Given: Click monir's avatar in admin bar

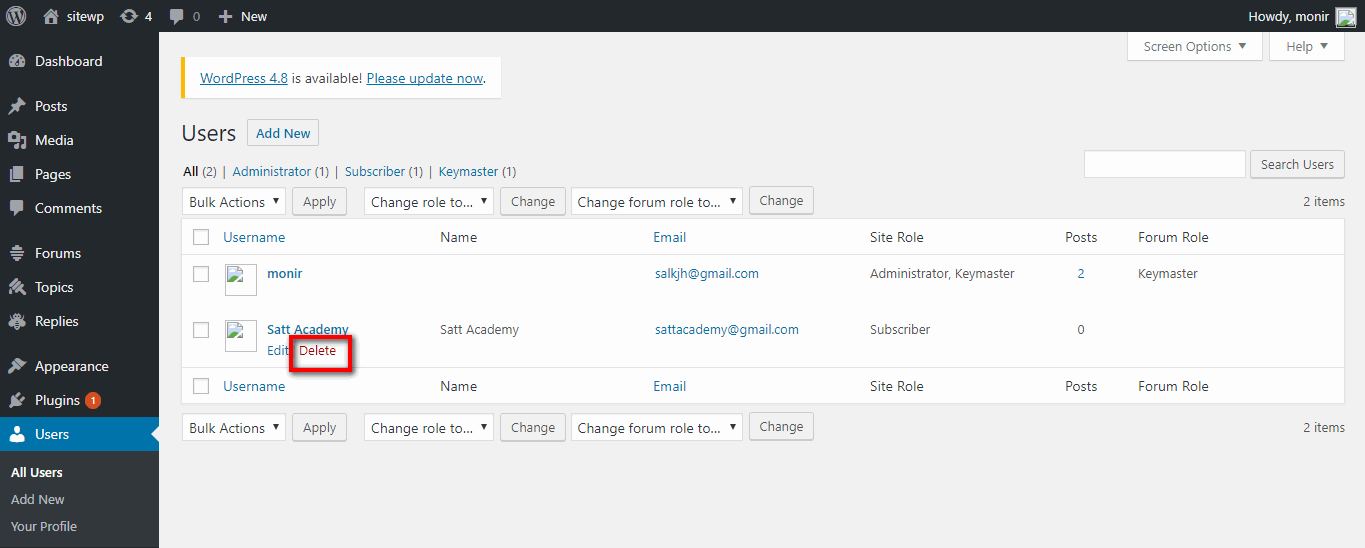Looking at the screenshot, I should coord(1346,17).
